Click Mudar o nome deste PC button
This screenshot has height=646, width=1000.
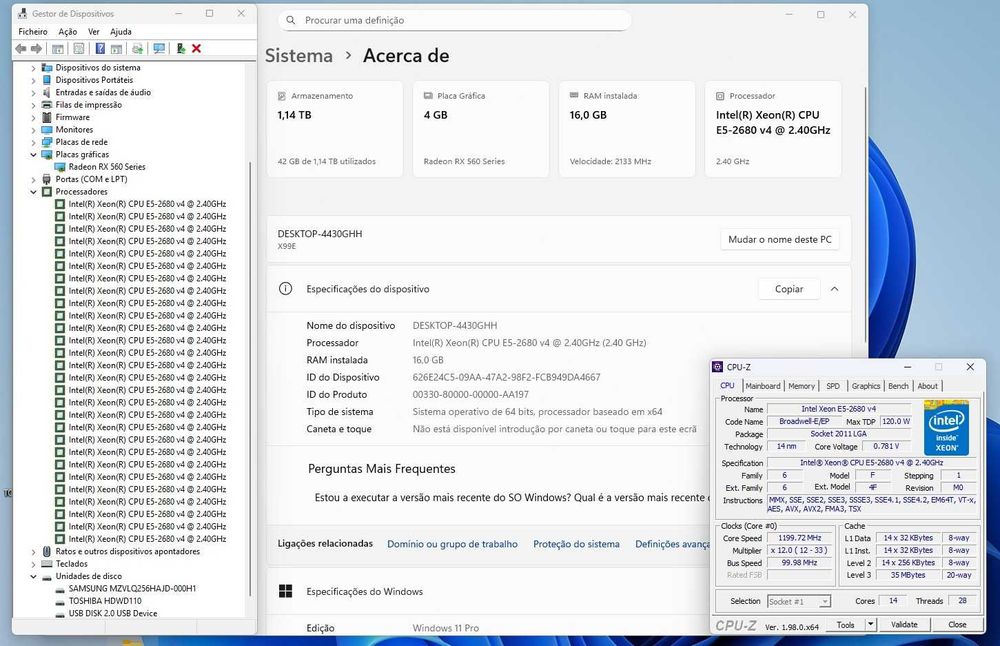point(780,239)
